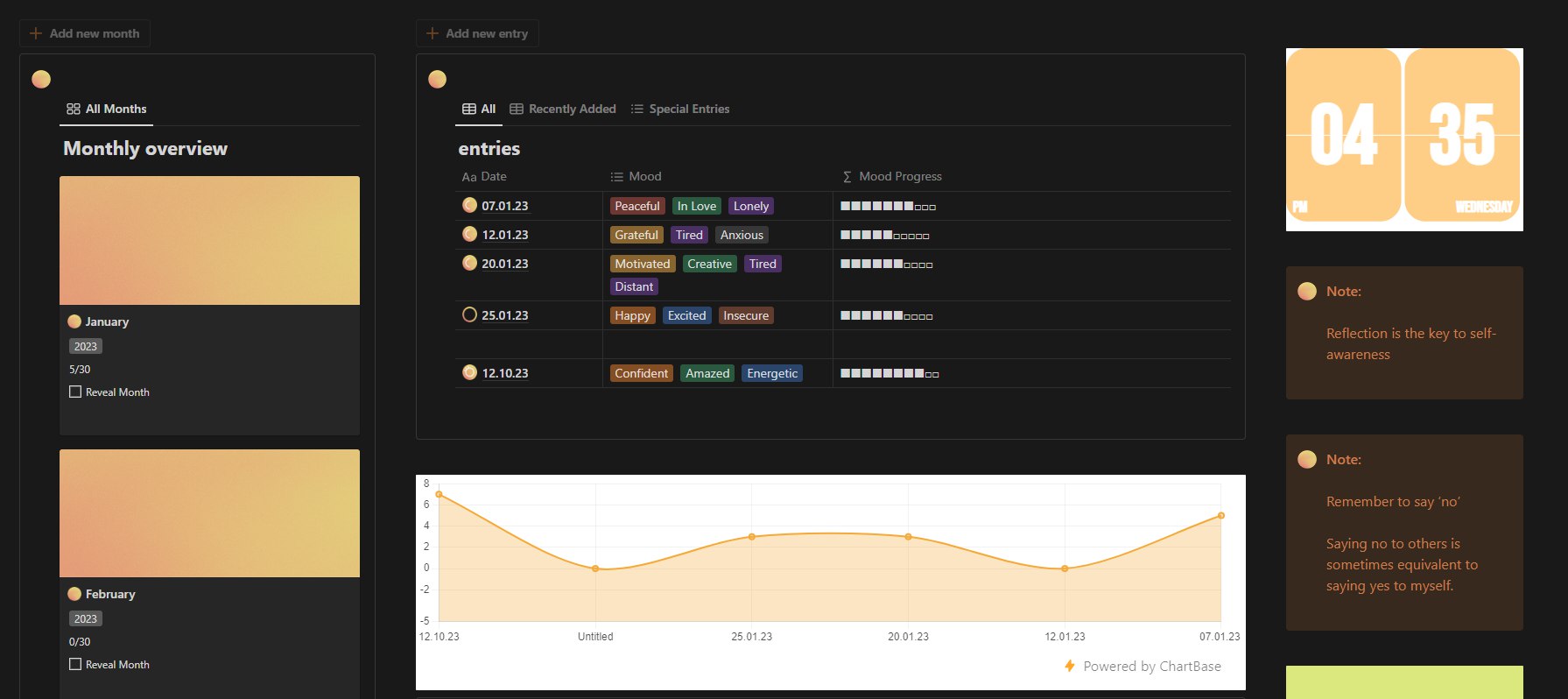Click the orange icon atop the entries panel
The width and height of the screenshot is (1568, 699).
(x=437, y=80)
